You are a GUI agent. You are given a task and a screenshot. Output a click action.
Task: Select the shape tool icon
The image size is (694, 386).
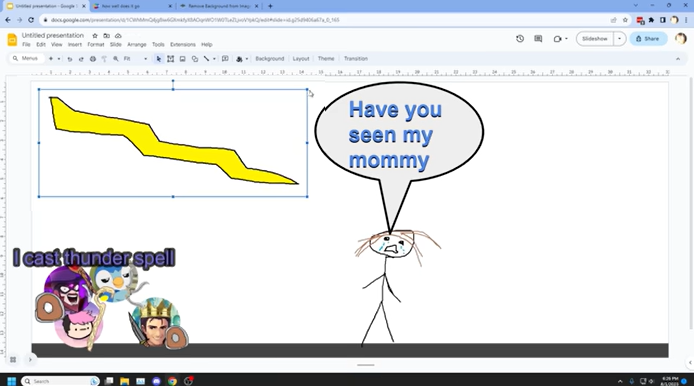pos(195,58)
